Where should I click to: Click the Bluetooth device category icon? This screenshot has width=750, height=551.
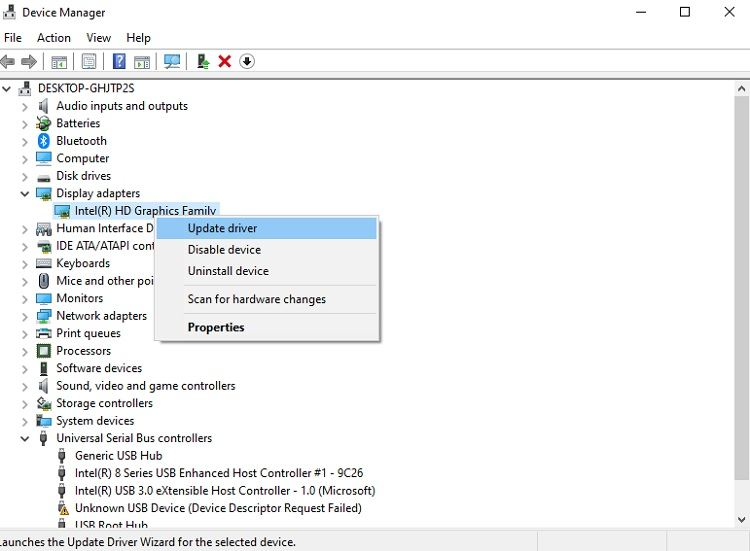tap(43, 141)
